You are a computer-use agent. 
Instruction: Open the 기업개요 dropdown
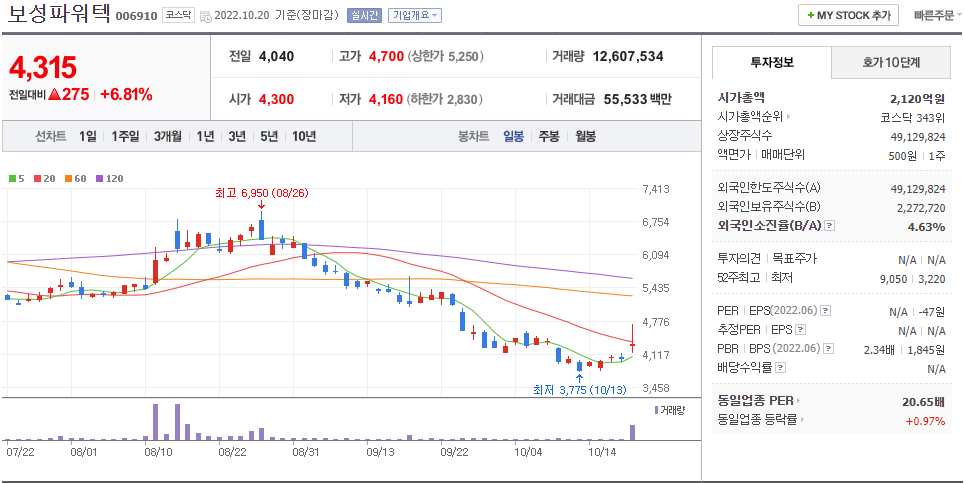point(415,15)
